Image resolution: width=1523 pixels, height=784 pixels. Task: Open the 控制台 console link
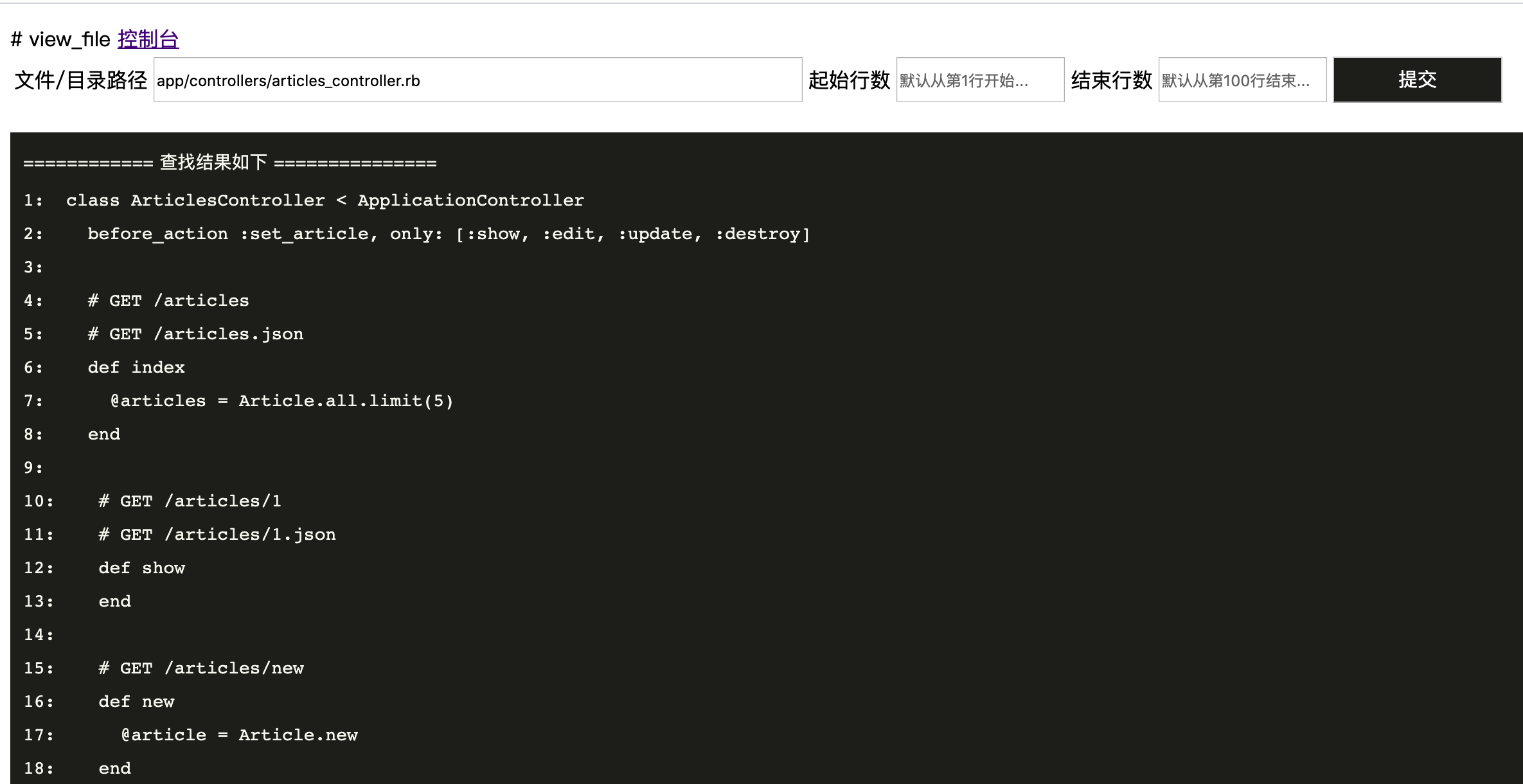point(148,39)
